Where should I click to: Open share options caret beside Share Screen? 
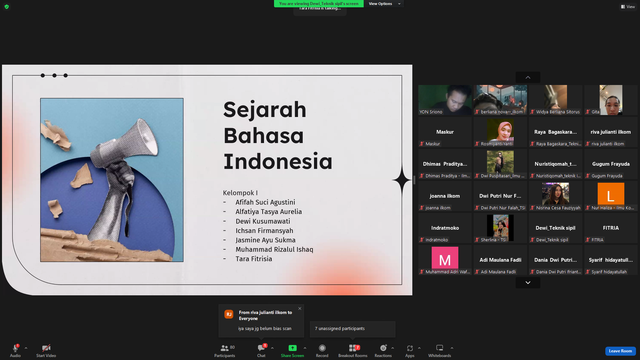(305, 348)
